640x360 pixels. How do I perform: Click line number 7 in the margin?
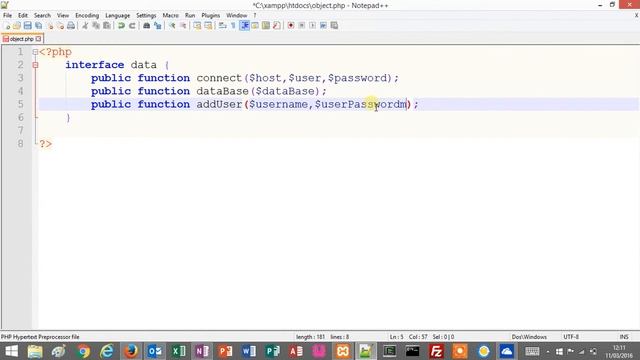20,131
